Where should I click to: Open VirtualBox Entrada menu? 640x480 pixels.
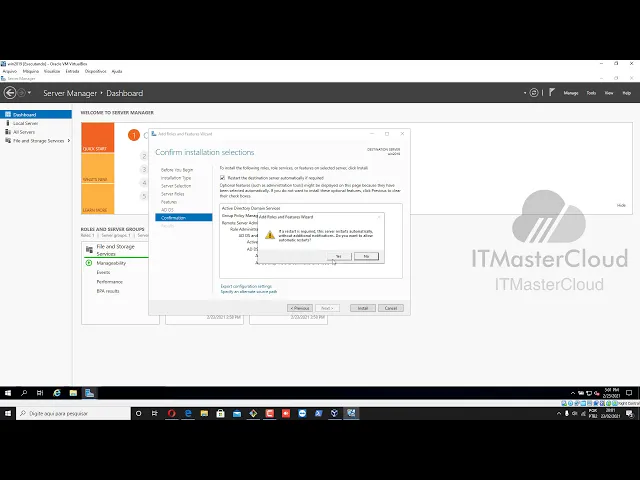coord(72,71)
